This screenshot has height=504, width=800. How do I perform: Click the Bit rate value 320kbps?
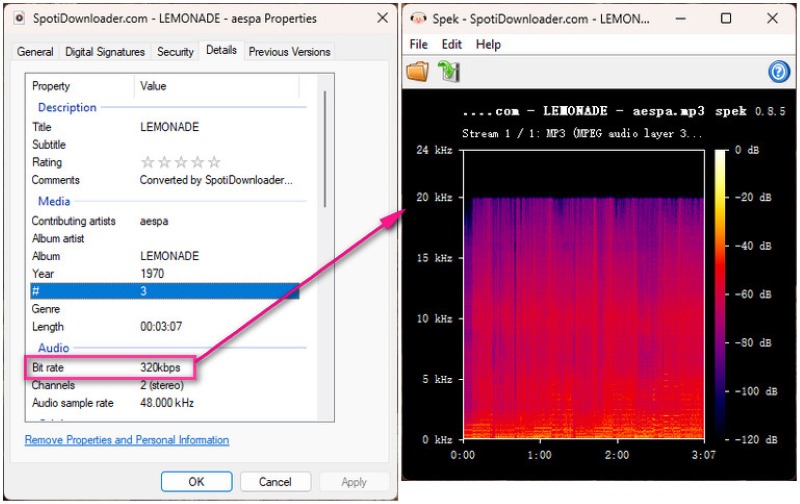(x=160, y=367)
